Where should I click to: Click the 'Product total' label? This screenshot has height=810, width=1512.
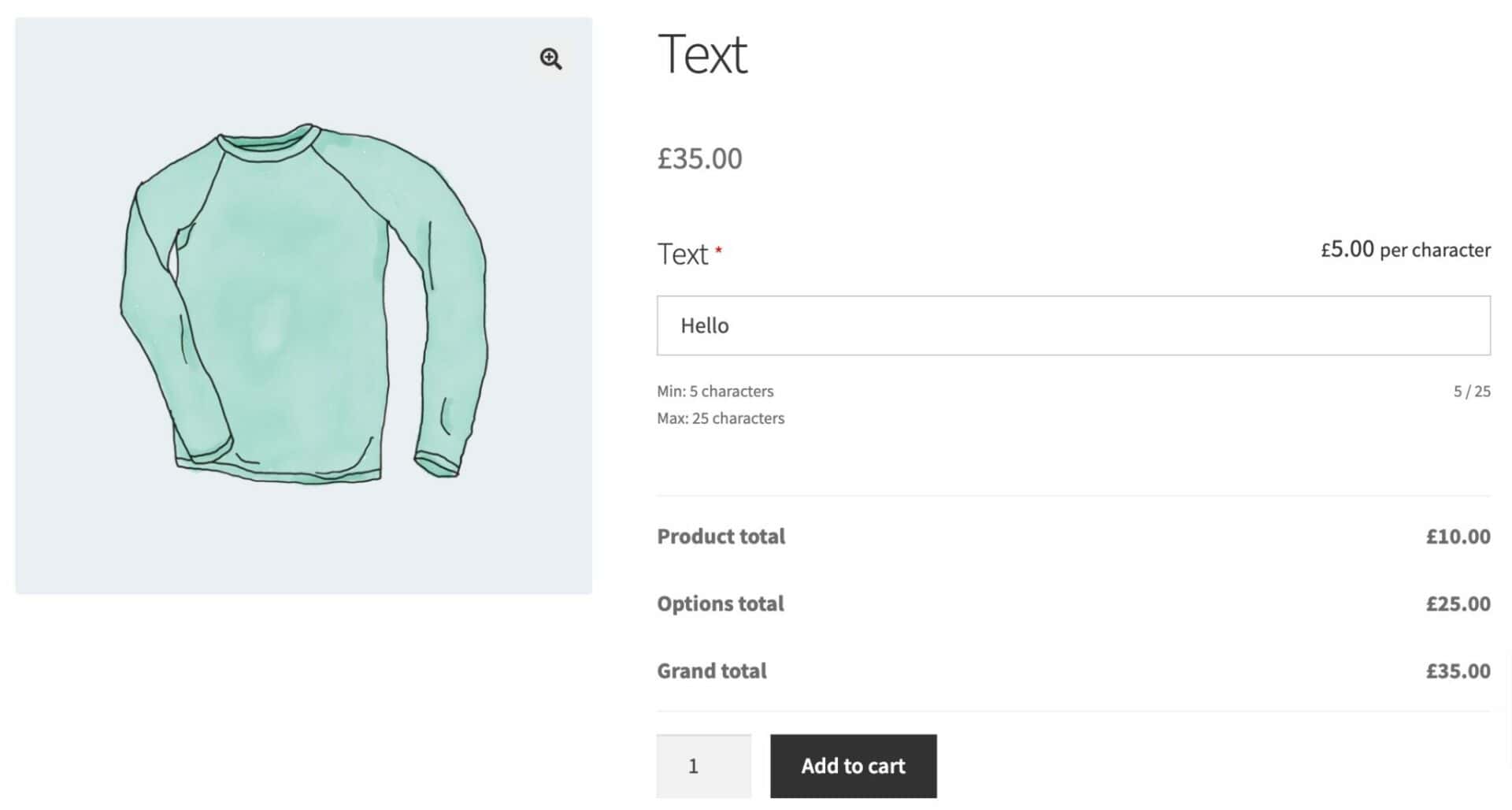(x=721, y=537)
